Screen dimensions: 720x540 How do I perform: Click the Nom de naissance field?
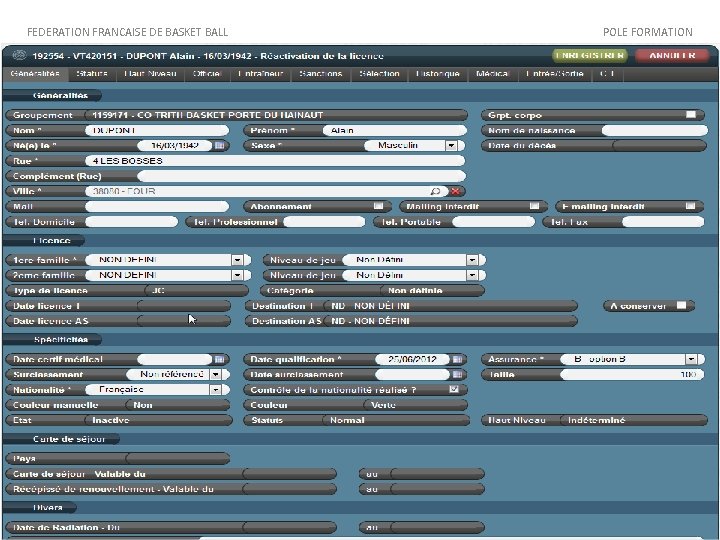point(654,130)
